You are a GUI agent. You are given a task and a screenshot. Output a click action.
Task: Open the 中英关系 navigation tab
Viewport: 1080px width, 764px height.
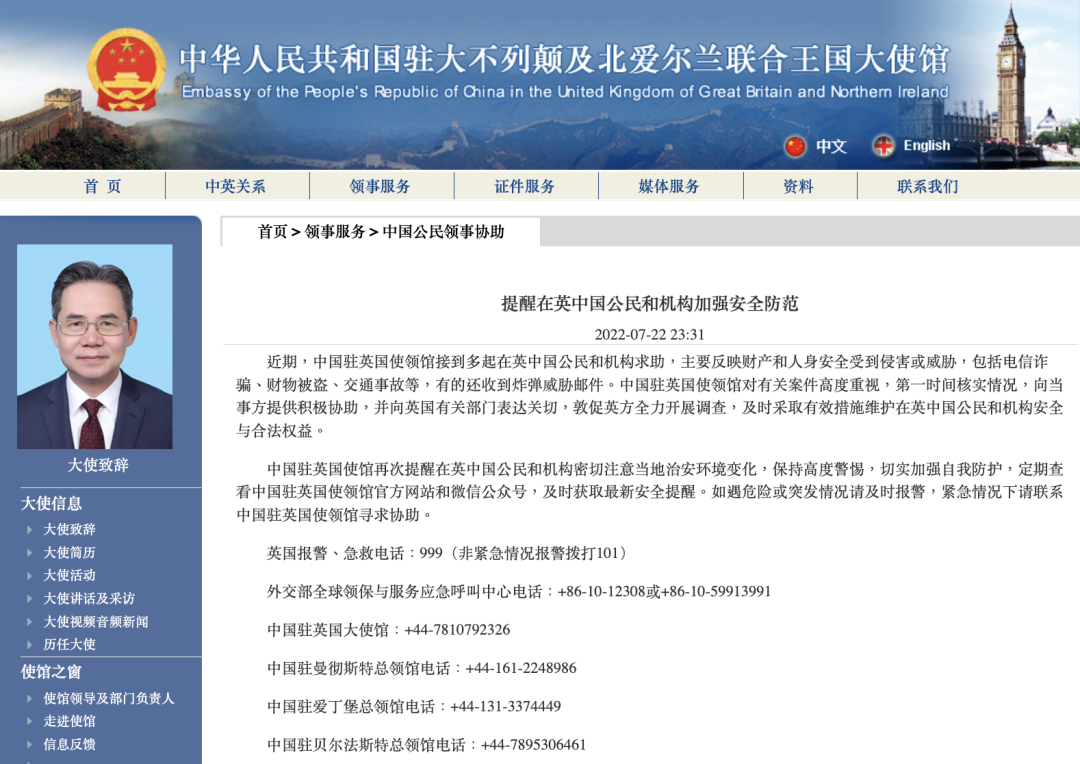pos(236,186)
